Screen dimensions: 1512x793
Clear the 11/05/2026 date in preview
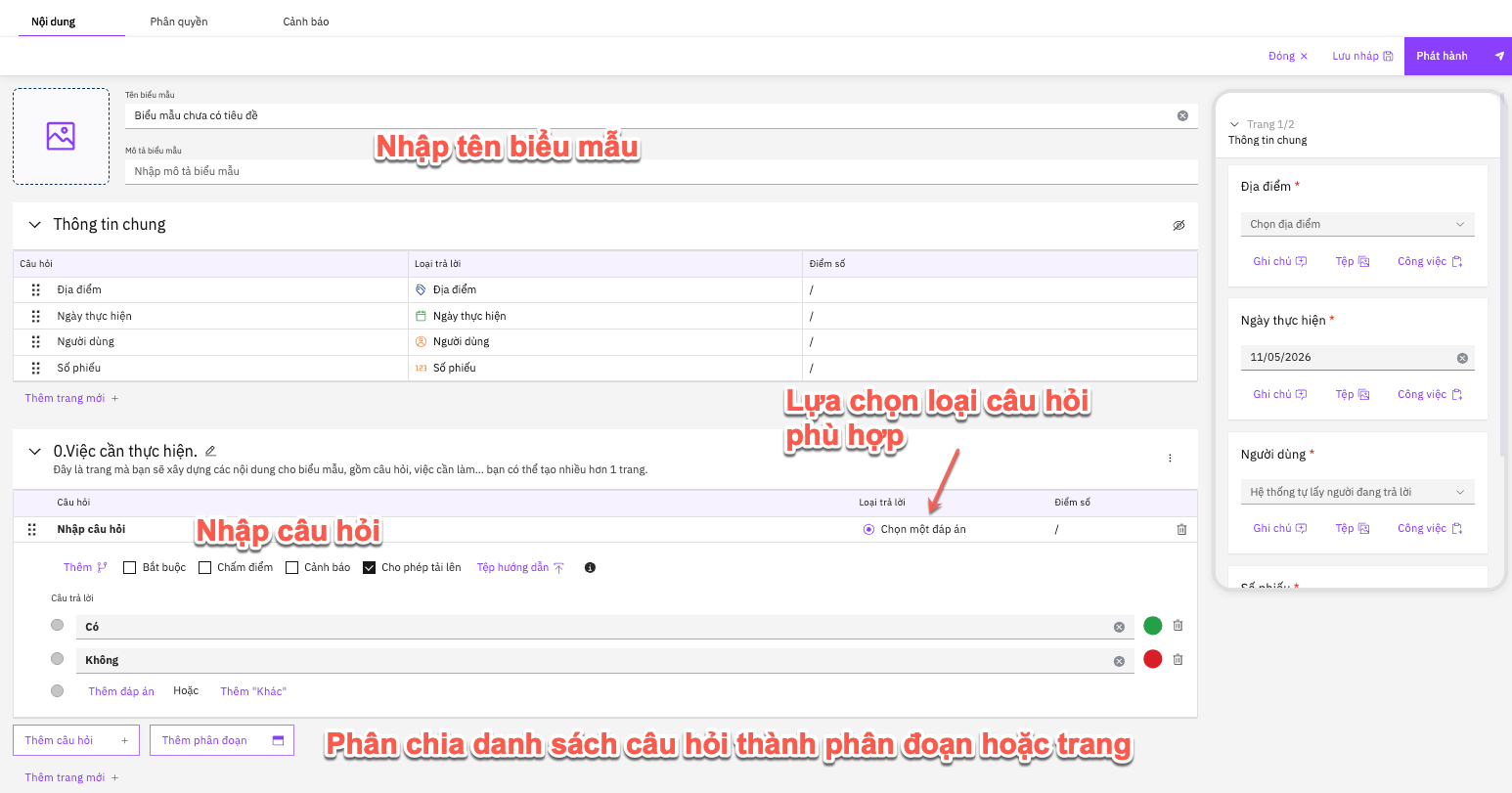(1462, 358)
